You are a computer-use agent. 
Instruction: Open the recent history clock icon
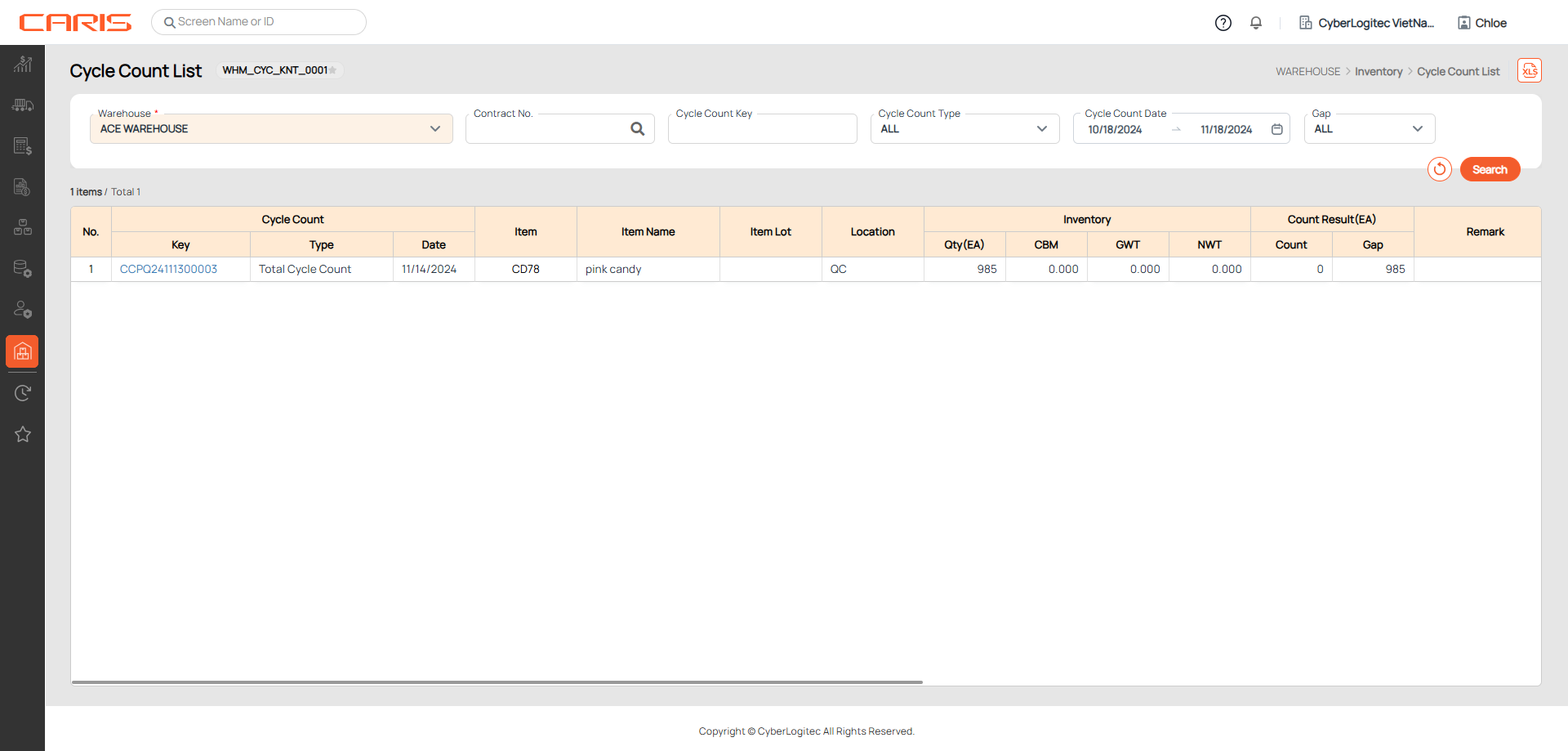(23, 393)
